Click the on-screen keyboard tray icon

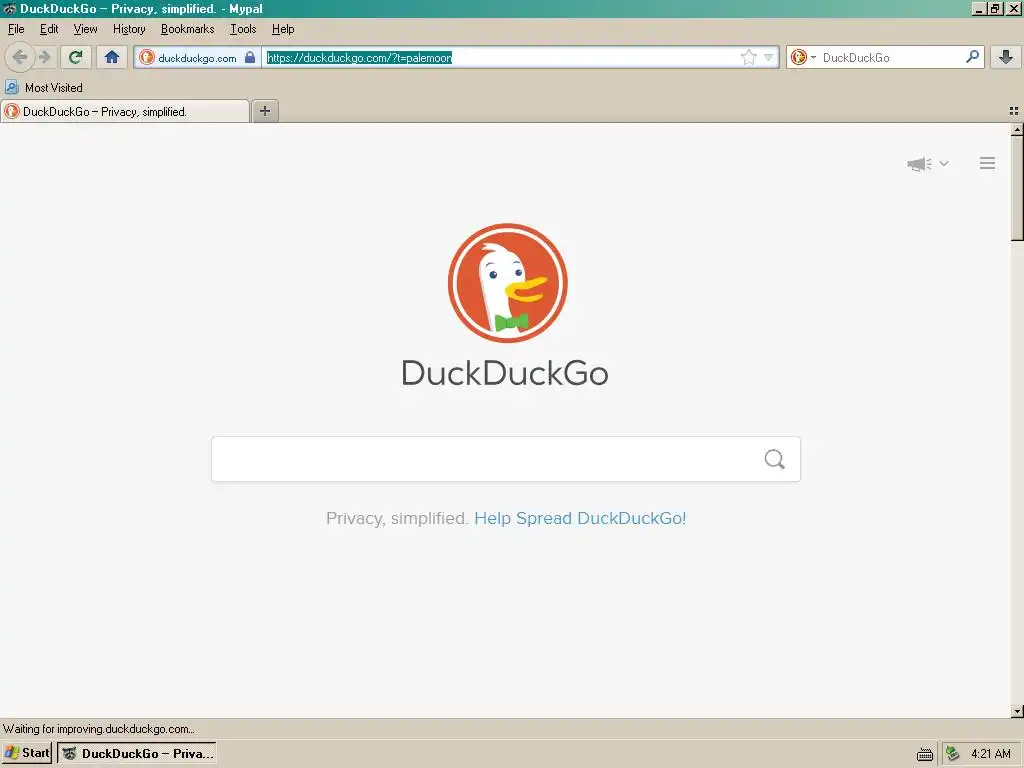[925, 754]
